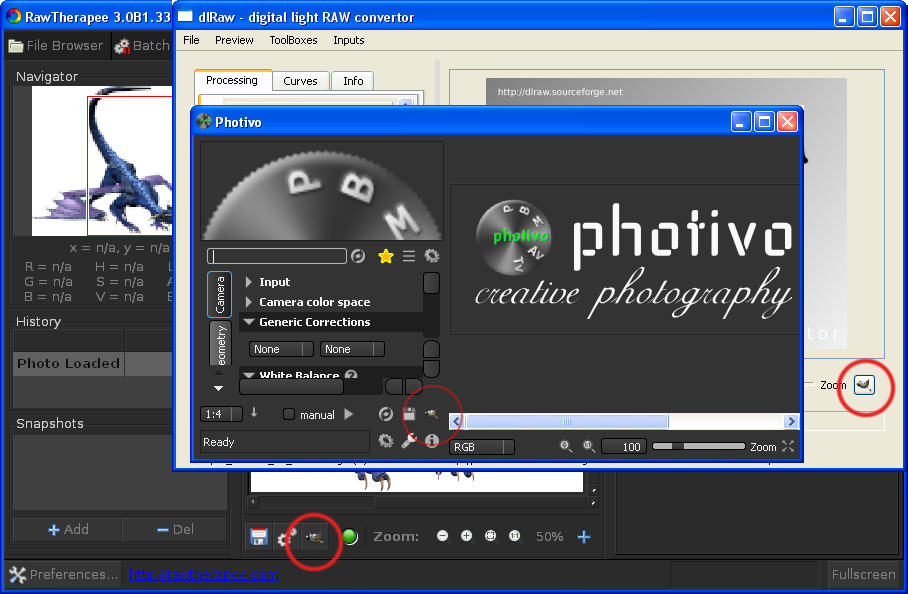Click the Photivo zoom value field 100
Image resolution: width=908 pixels, height=594 pixels.
[x=624, y=446]
